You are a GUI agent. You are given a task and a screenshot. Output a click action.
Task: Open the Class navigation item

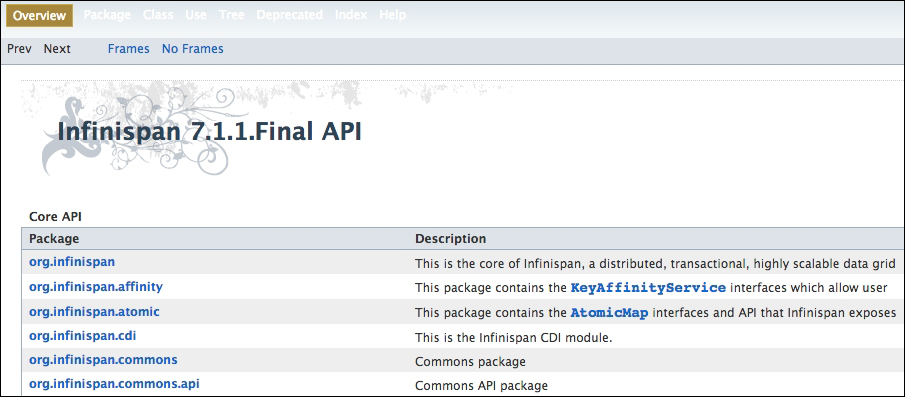pos(158,15)
